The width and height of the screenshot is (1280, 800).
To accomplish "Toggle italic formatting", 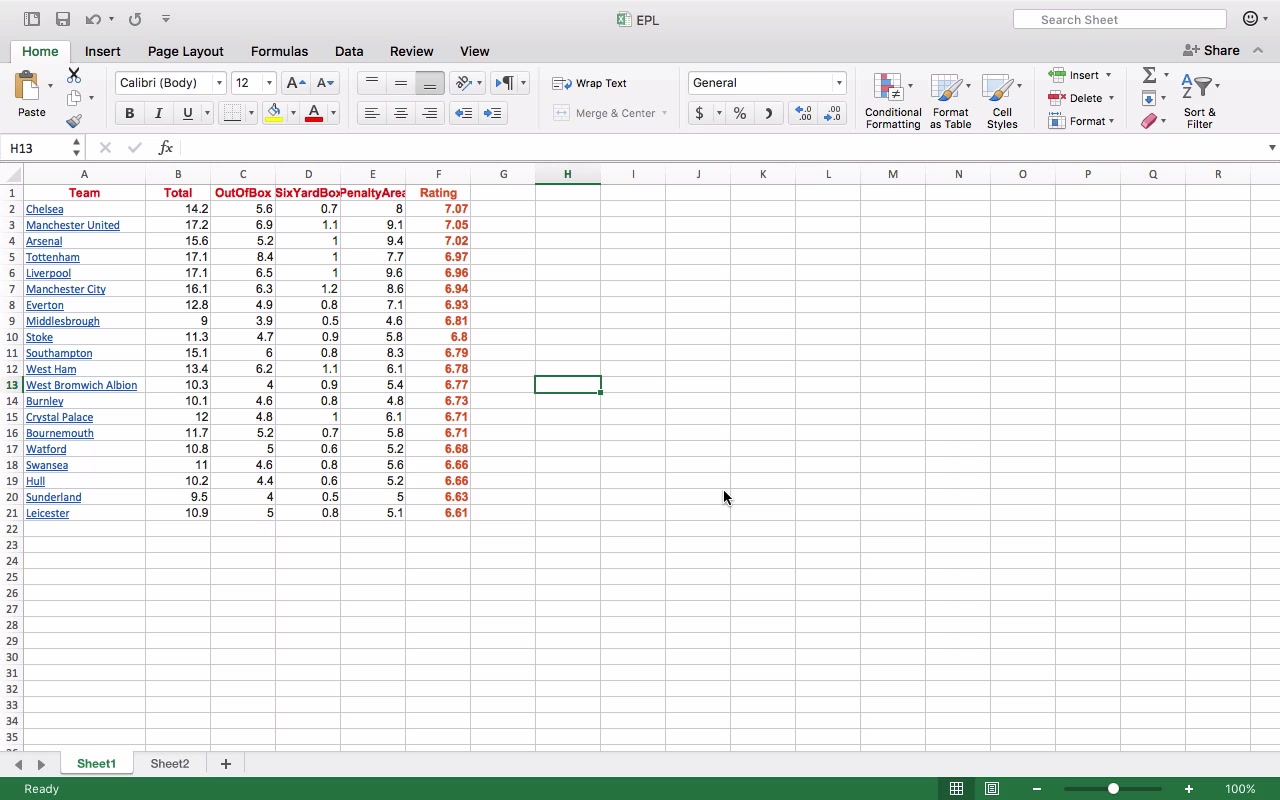I will point(158,113).
